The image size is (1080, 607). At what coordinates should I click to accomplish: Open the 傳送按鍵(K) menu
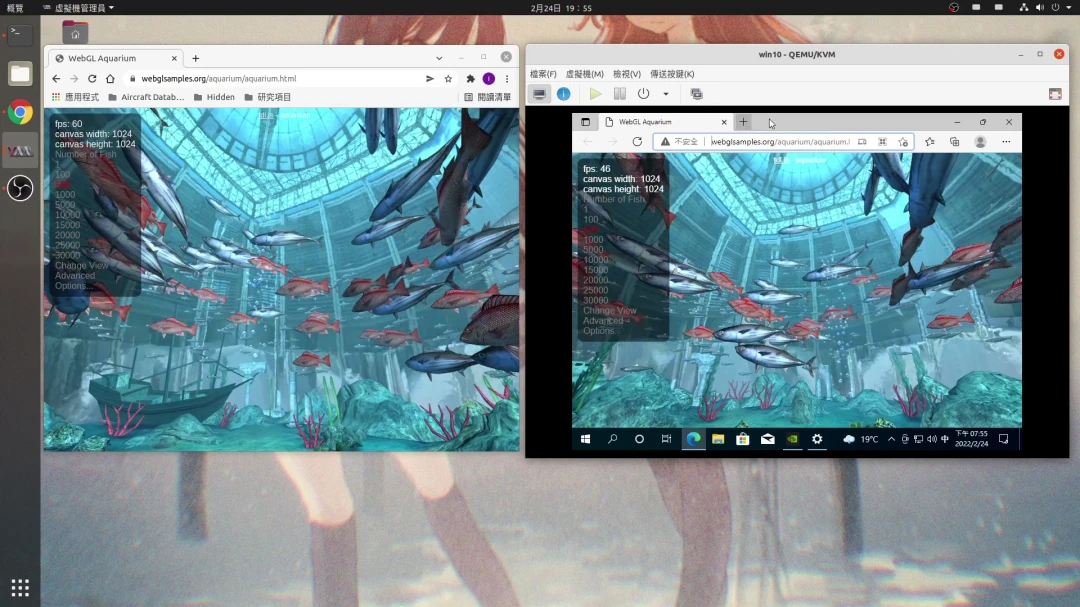click(672, 74)
